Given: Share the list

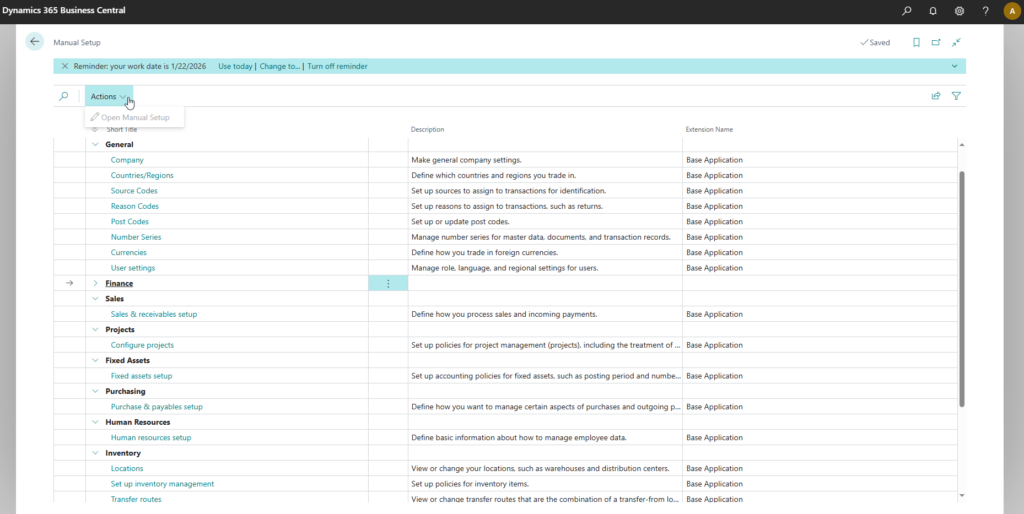Looking at the screenshot, I should click(936, 96).
